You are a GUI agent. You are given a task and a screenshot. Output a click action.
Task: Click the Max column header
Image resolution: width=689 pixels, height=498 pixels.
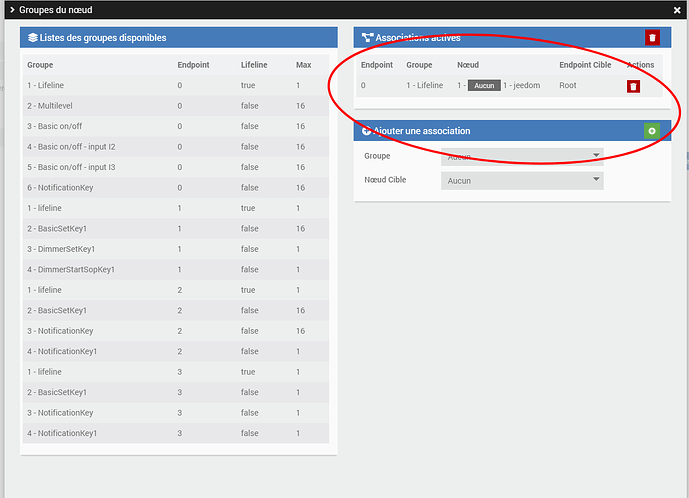tap(303, 65)
